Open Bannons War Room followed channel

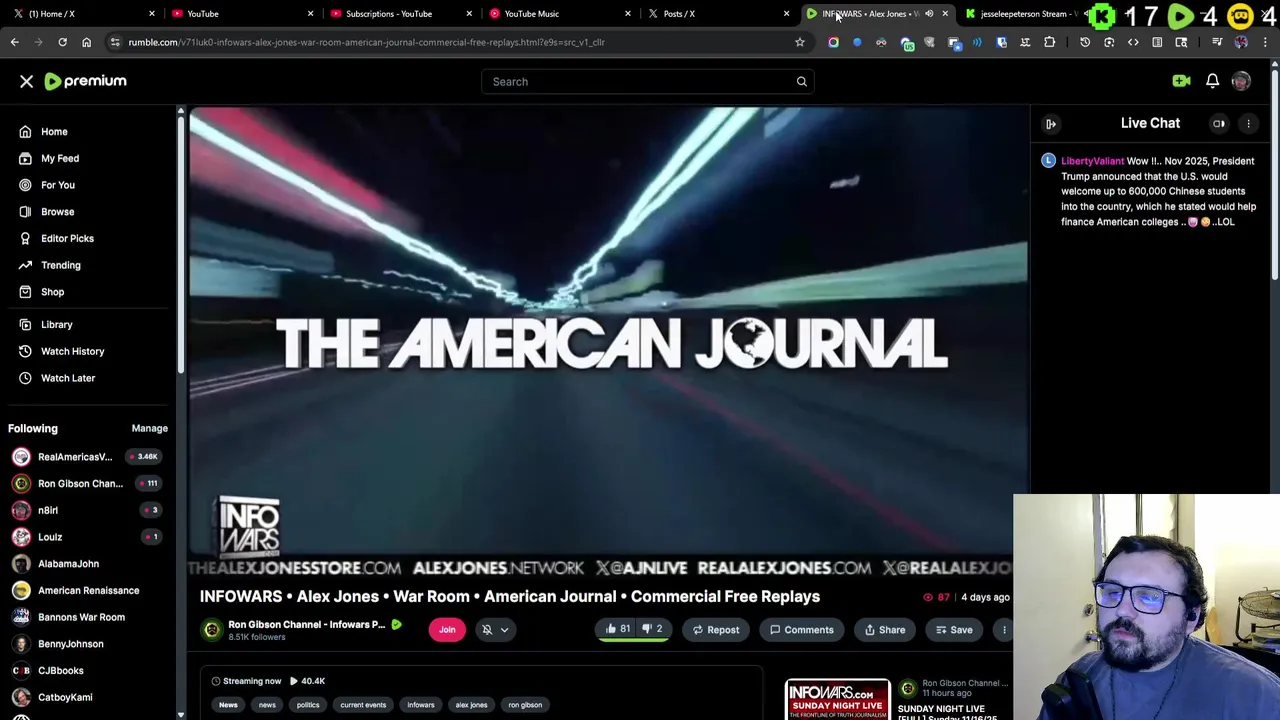point(81,617)
